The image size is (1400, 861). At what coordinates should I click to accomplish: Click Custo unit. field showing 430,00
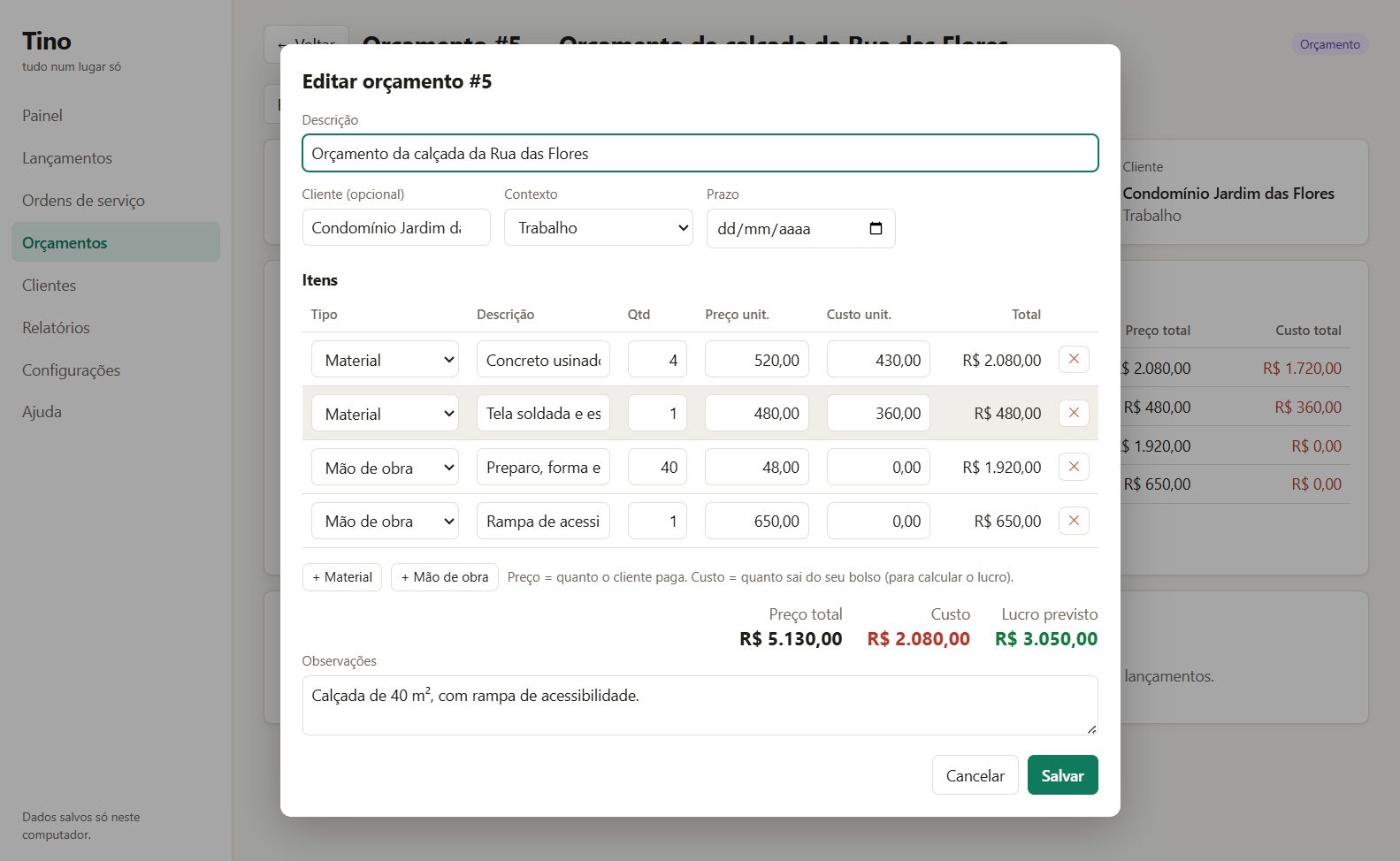pyautogui.click(x=878, y=360)
